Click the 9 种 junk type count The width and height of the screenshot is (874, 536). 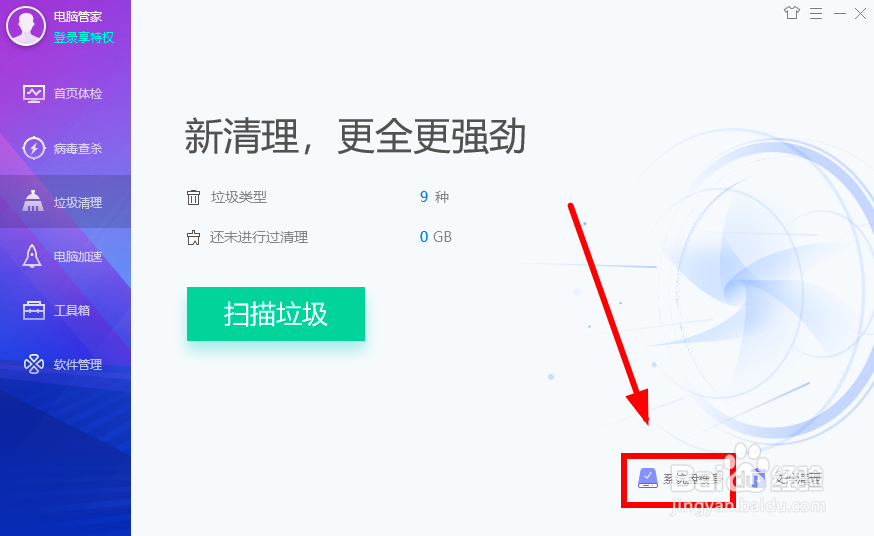(x=434, y=197)
